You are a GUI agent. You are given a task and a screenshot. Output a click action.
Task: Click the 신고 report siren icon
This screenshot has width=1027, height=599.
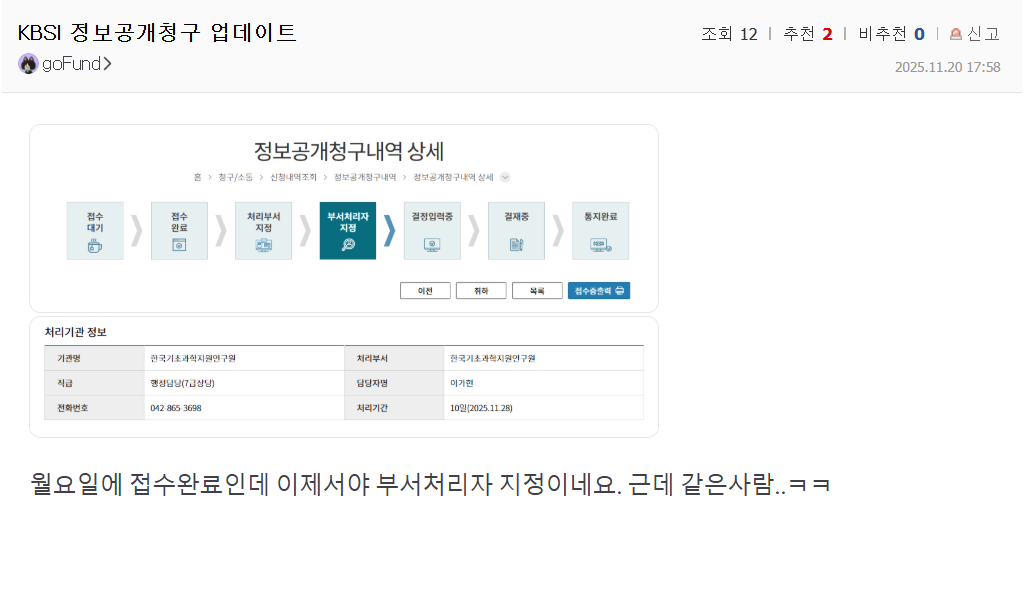[x=956, y=34]
